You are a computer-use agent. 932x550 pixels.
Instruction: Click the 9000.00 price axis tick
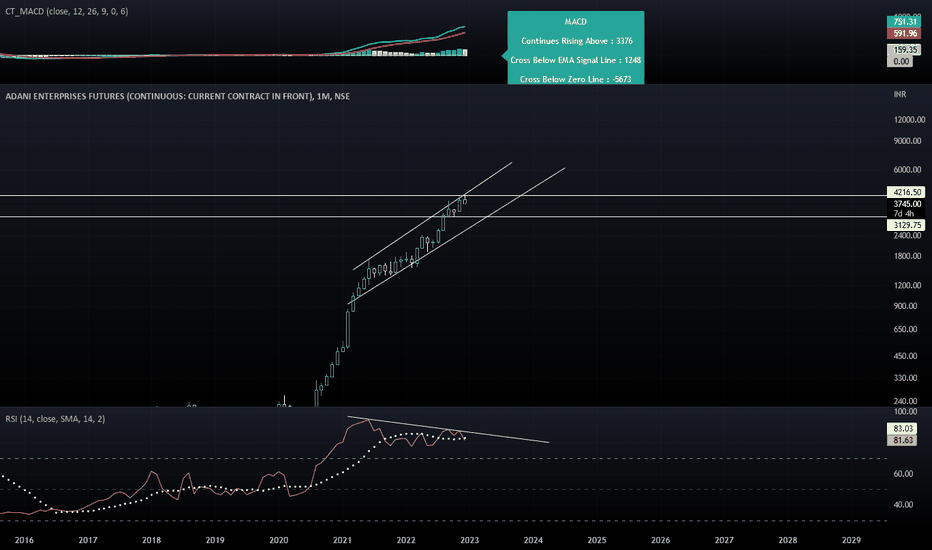pyautogui.click(x=907, y=141)
